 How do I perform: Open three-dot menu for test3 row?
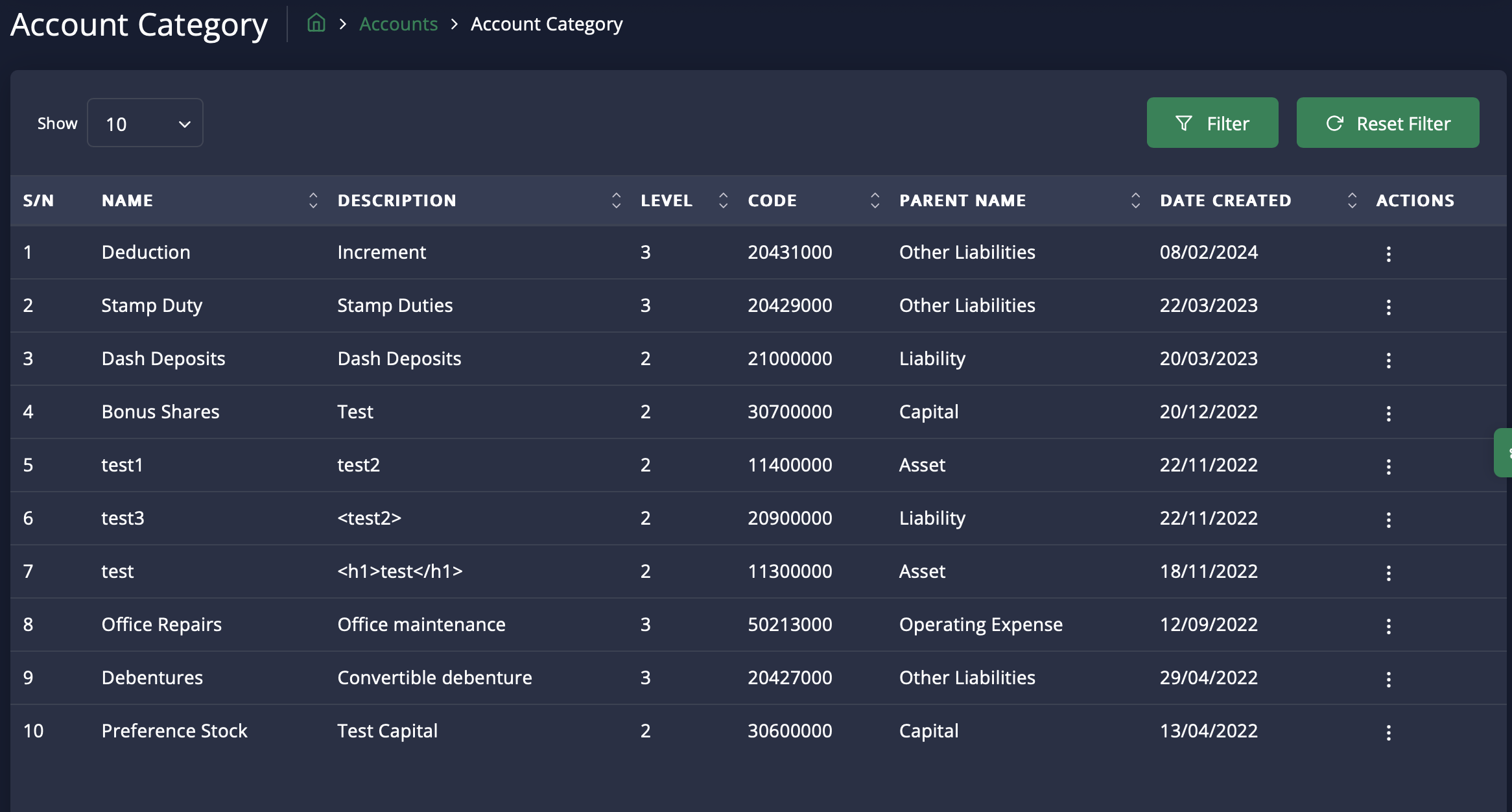1388,519
